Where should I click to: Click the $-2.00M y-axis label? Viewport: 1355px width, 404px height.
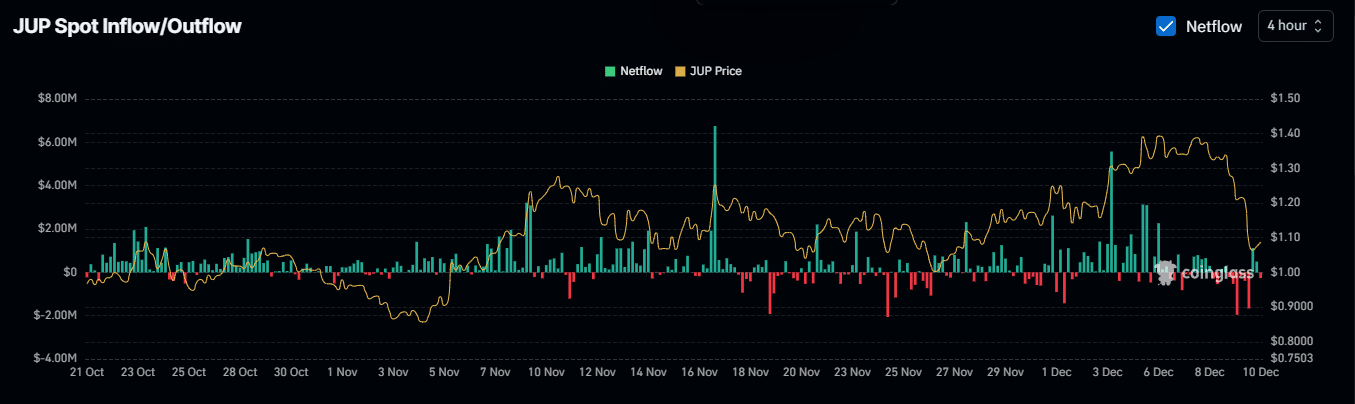pos(54,314)
